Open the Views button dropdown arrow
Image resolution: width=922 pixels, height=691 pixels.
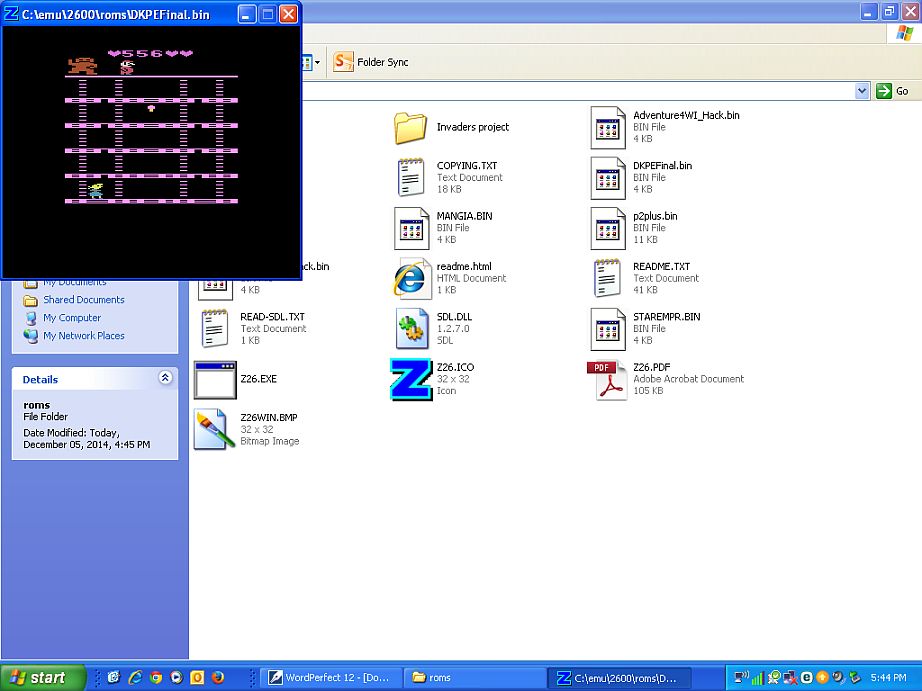click(318, 62)
